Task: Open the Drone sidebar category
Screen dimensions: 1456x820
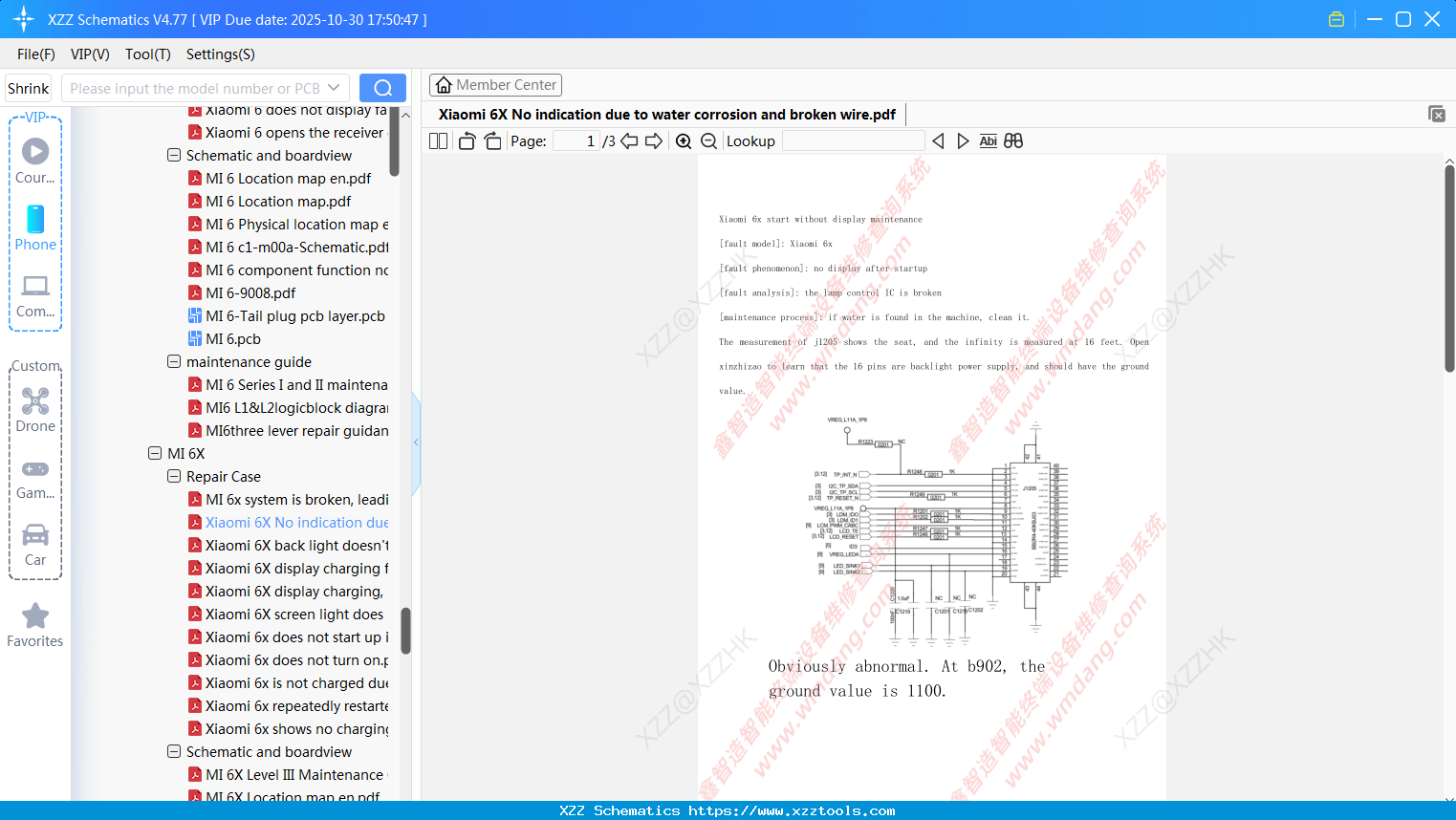Action: click(35, 410)
